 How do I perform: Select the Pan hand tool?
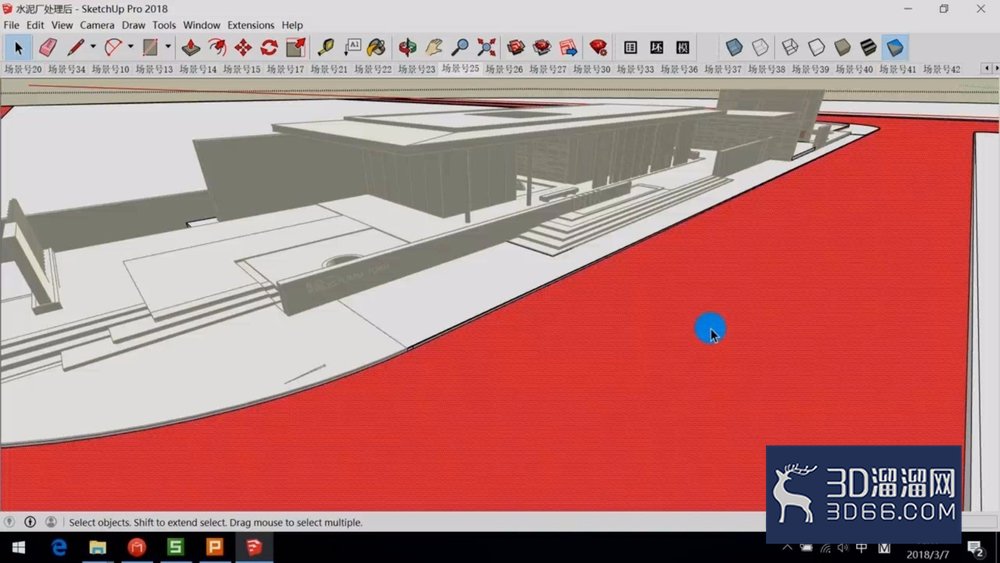coord(434,47)
